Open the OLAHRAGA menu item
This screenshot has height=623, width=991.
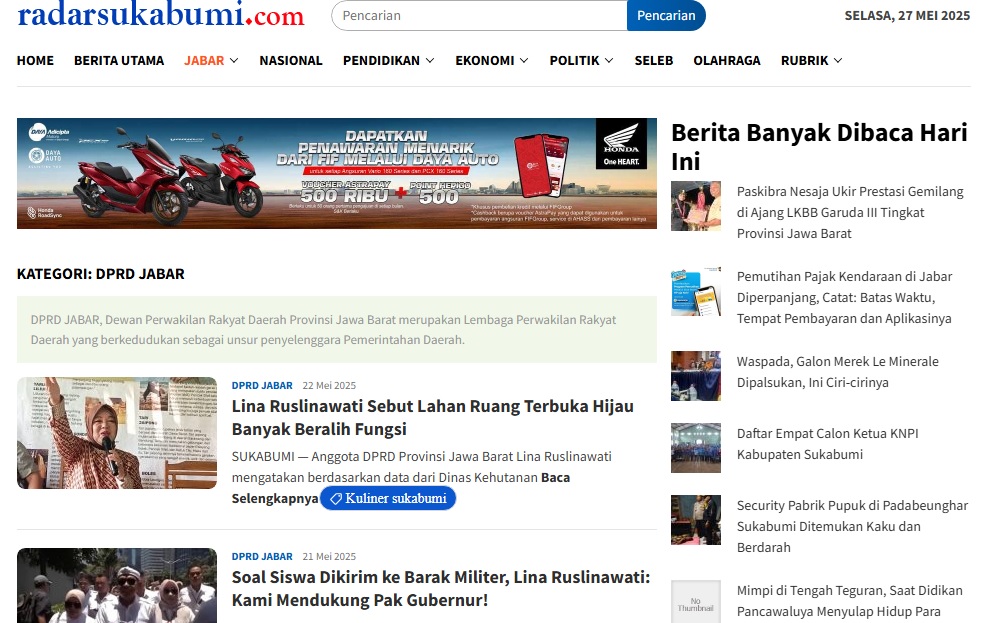click(727, 61)
